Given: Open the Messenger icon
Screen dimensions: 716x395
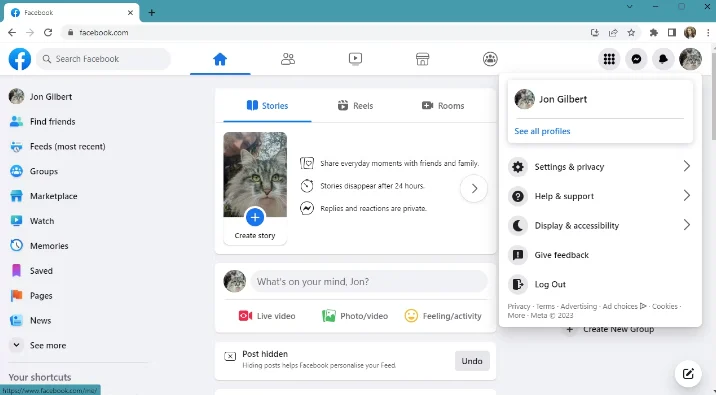Looking at the screenshot, I should (636, 59).
